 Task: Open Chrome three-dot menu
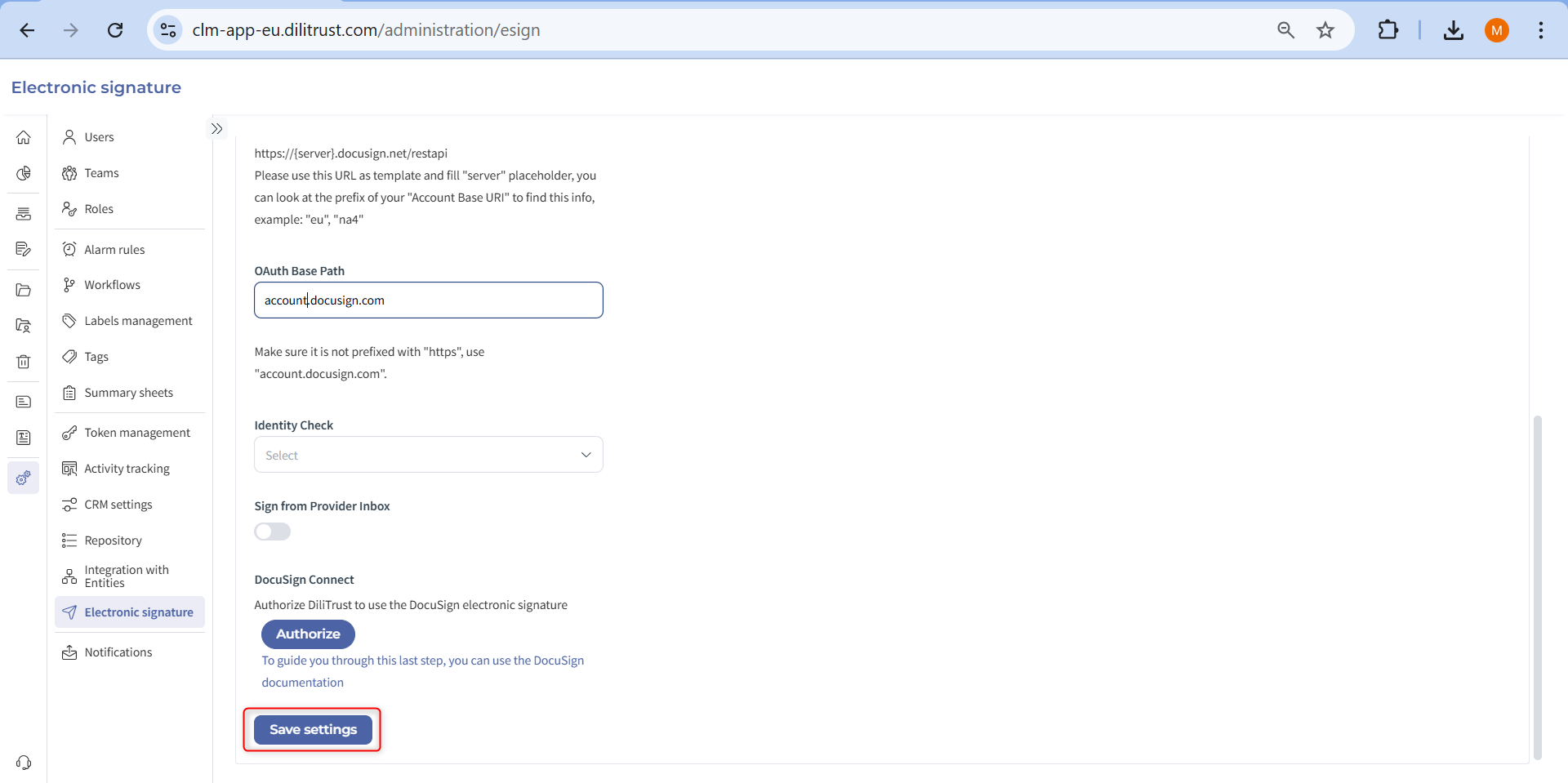click(1541, 30)
